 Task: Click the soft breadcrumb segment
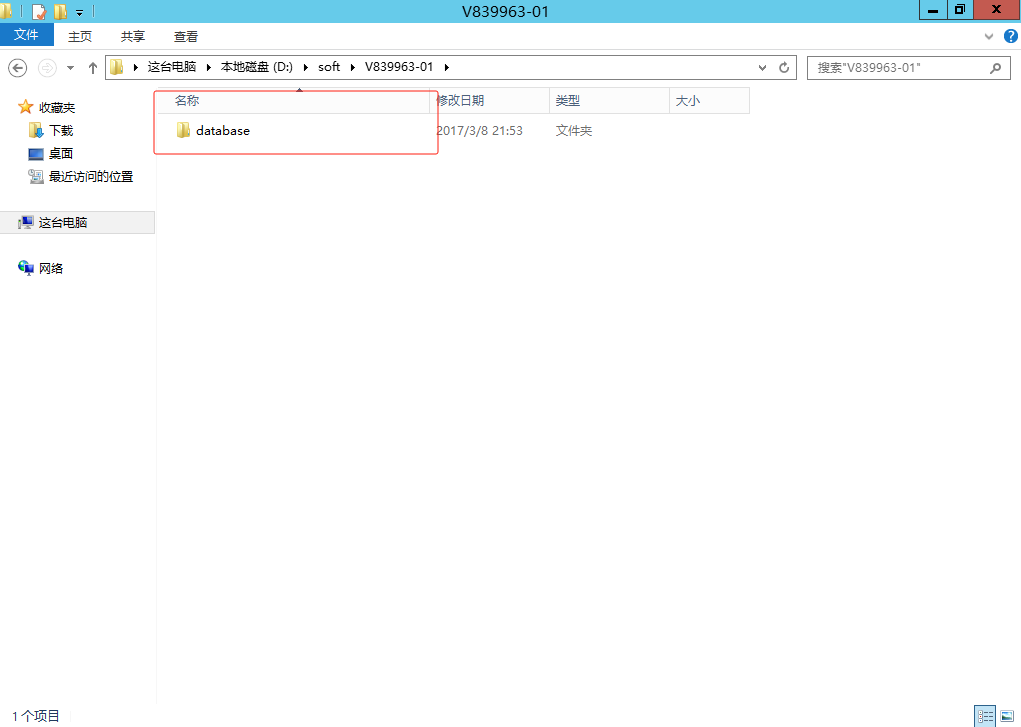(x=329, y=67)
